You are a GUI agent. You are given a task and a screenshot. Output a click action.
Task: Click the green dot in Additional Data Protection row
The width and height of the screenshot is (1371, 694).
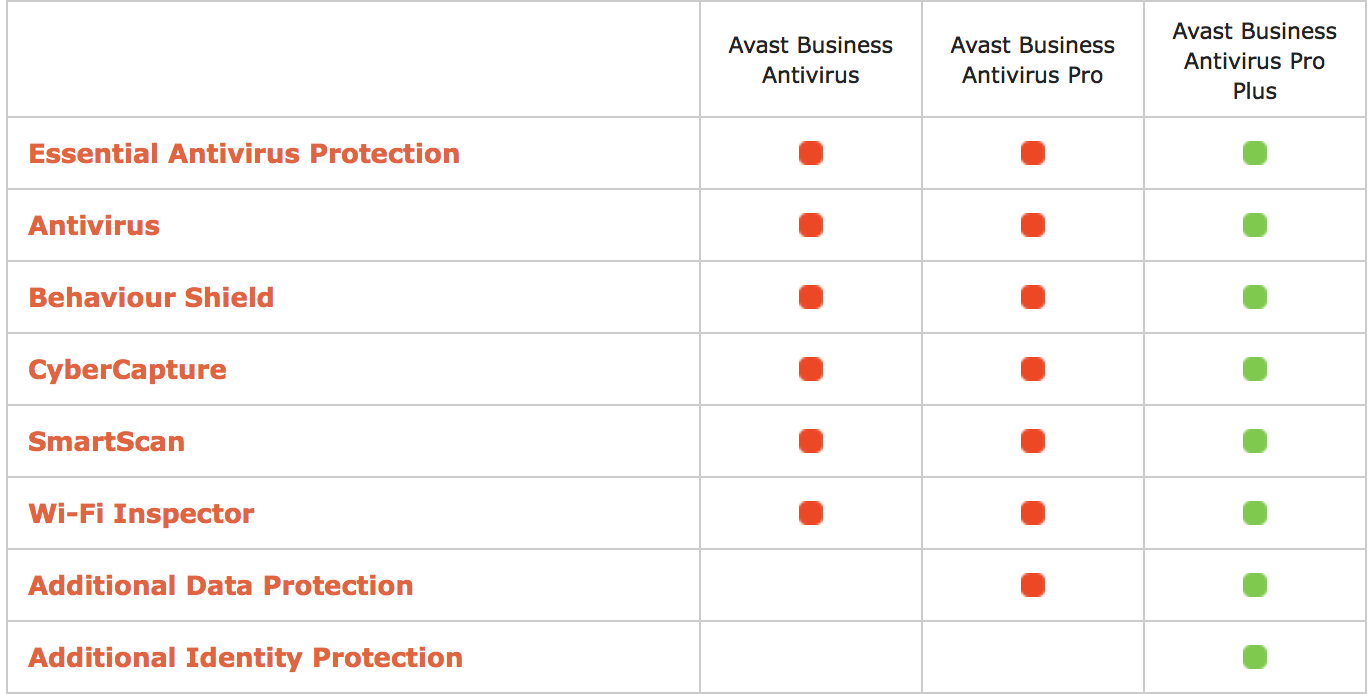(x=1255, y=586)
